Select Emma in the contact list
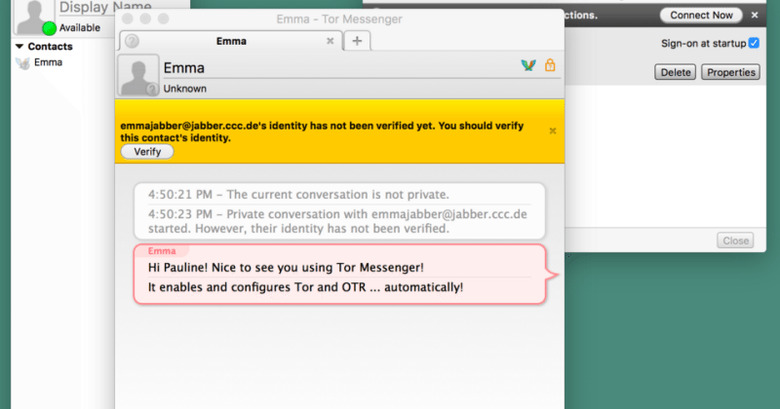The image size is (780, 409). [48, 63]
